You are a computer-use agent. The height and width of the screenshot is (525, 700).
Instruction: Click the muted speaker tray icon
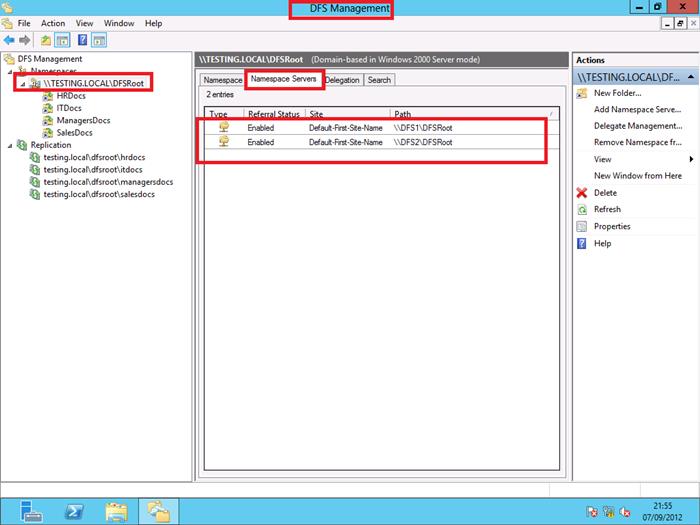tap(625, 512)
